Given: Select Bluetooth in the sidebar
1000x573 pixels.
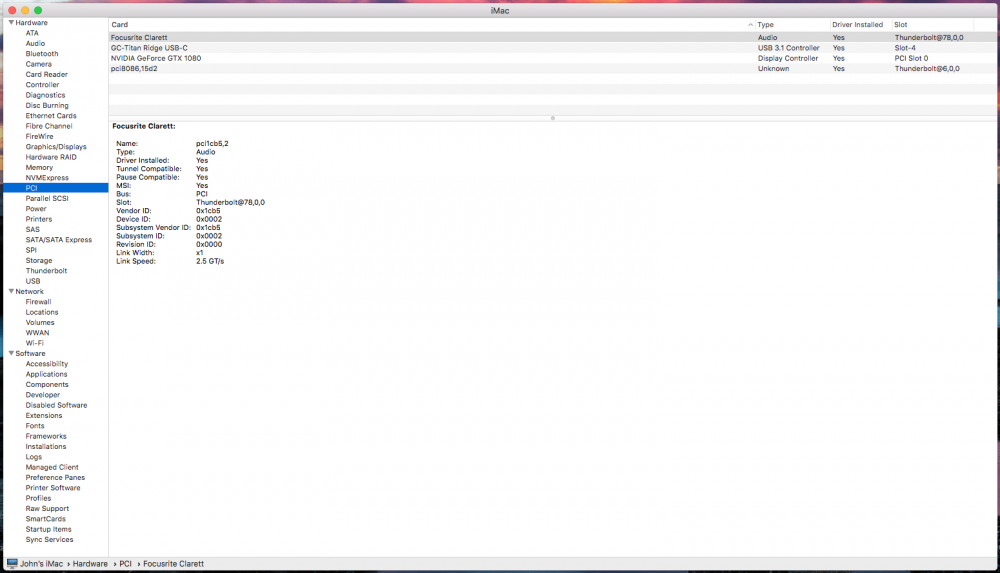Looking at the screenshot, I should coord(41,54).
